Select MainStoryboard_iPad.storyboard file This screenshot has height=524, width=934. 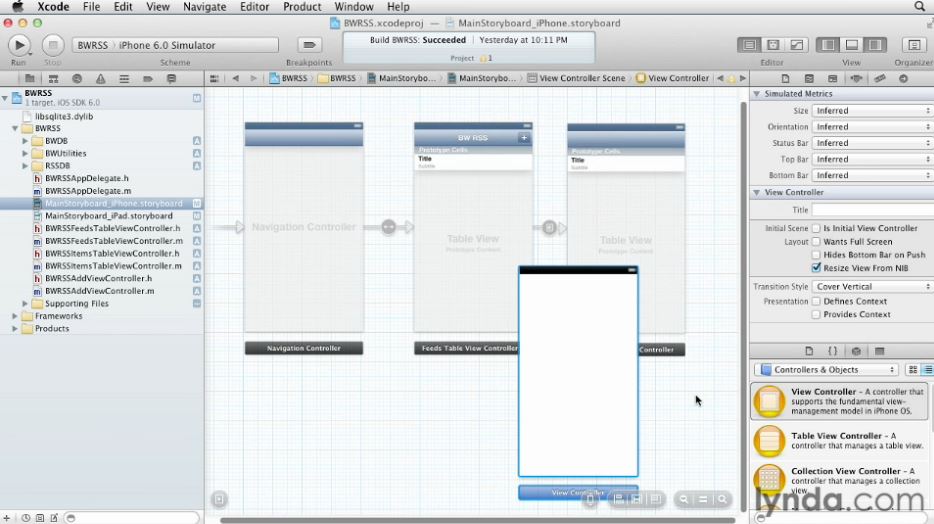pos(109,216)
